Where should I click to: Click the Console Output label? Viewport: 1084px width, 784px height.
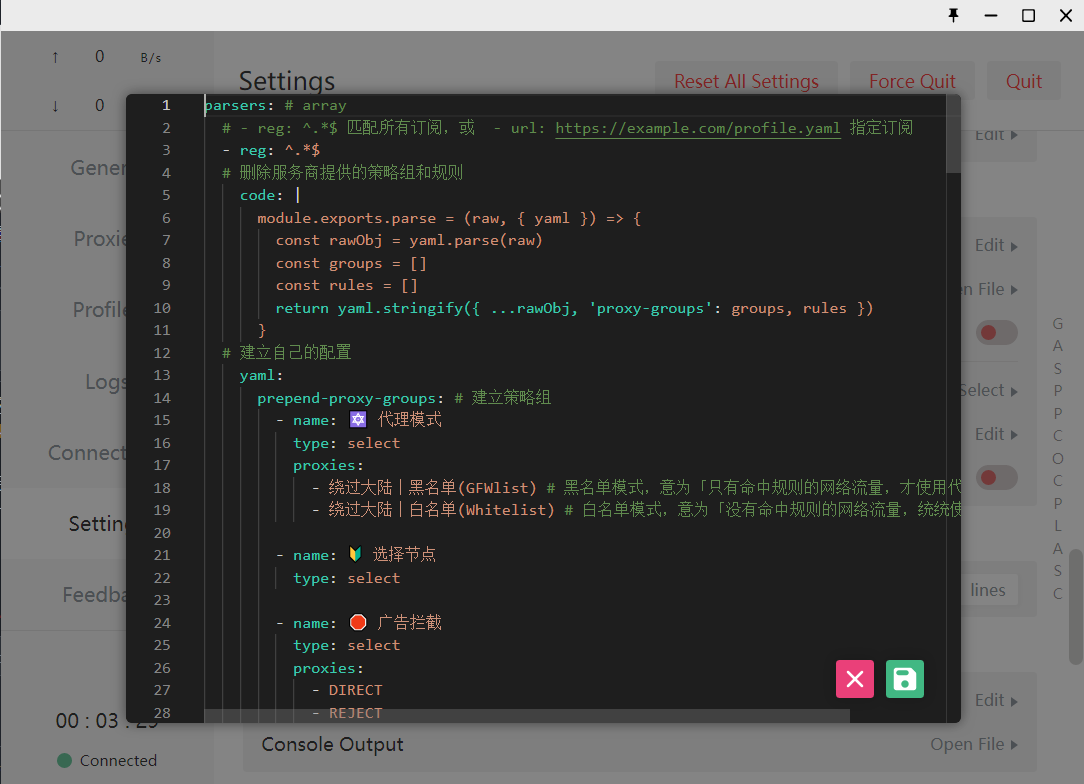tap(333, 745)
